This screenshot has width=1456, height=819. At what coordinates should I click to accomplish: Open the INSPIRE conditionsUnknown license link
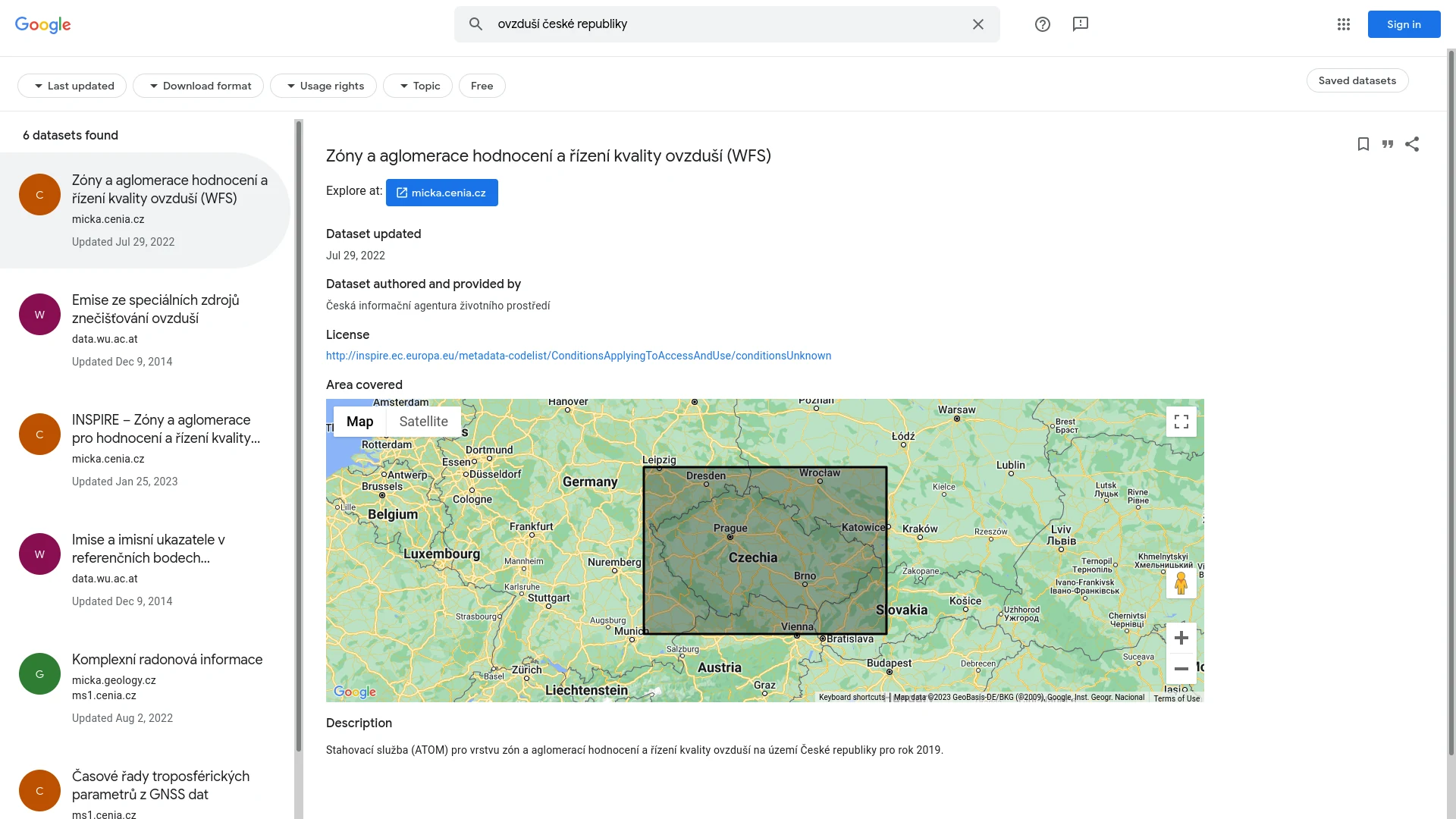click(579, 356)
